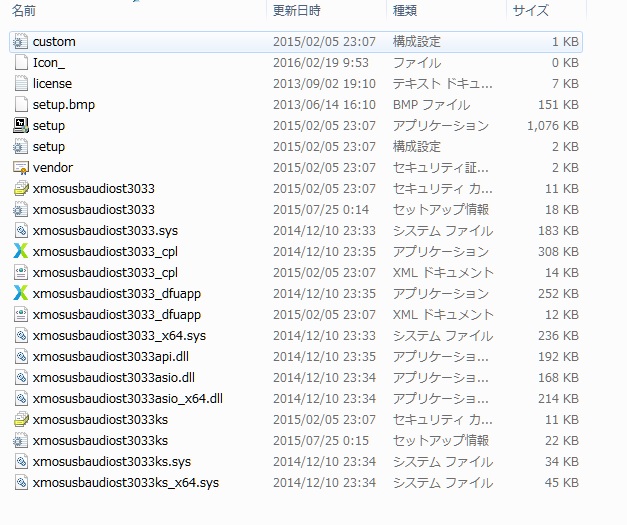Select the file name license
The width and height of the screenshot is (627, 525).
[x=52, y=84]
